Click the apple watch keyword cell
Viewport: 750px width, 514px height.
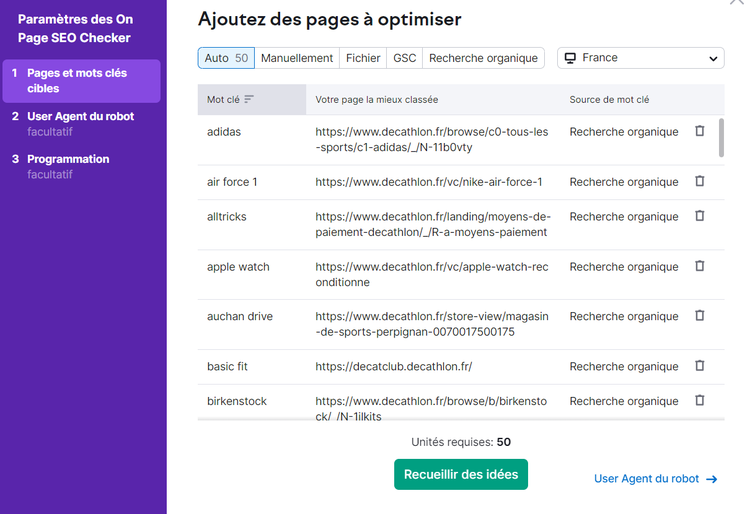(238, 267)
